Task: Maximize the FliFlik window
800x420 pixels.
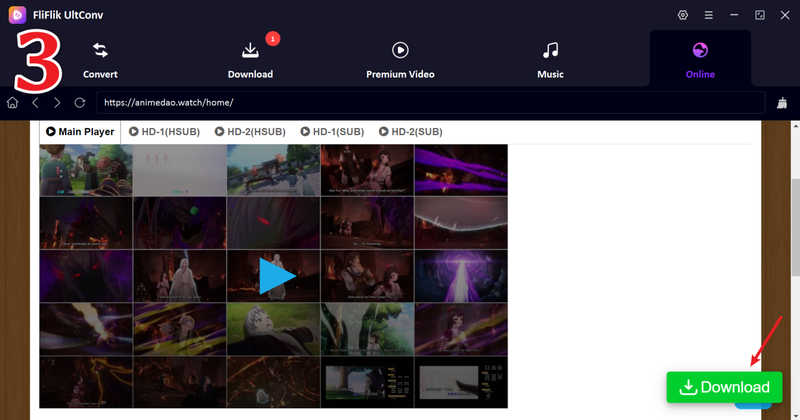Action: (x=760, y=15)
